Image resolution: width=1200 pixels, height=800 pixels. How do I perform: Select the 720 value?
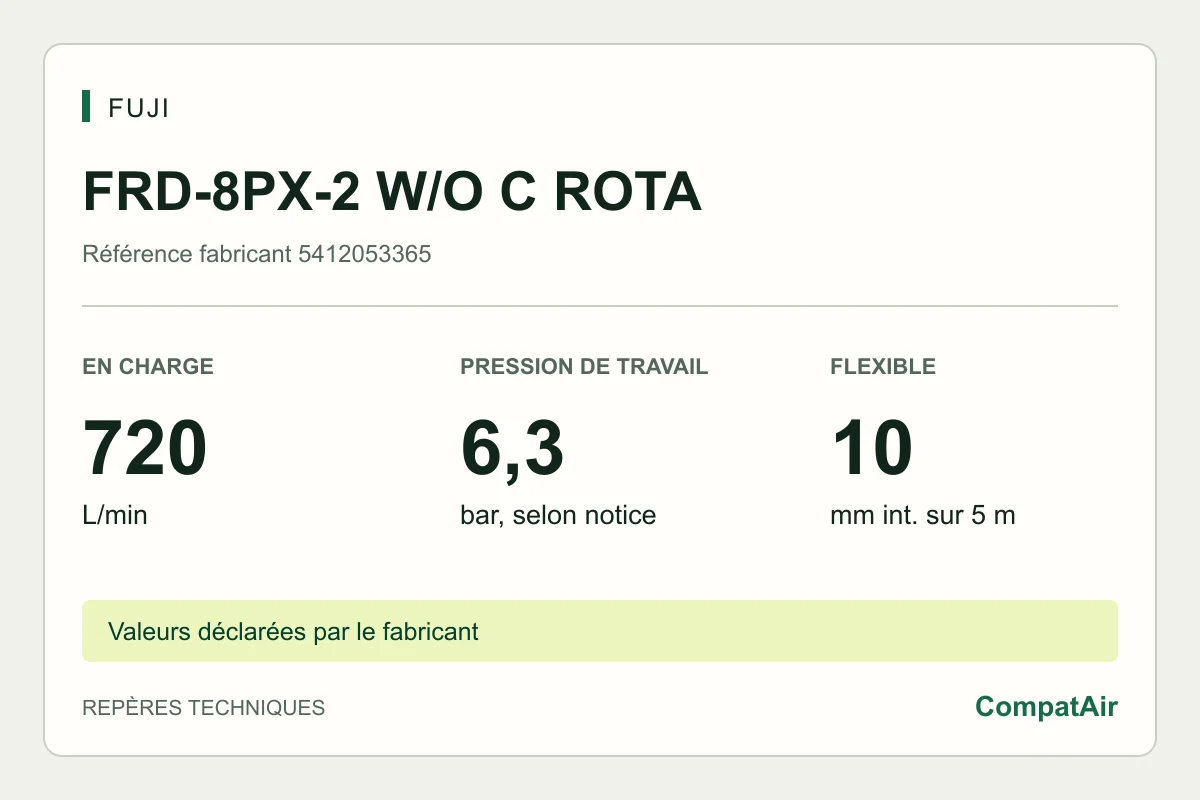[x=145, y=449]
